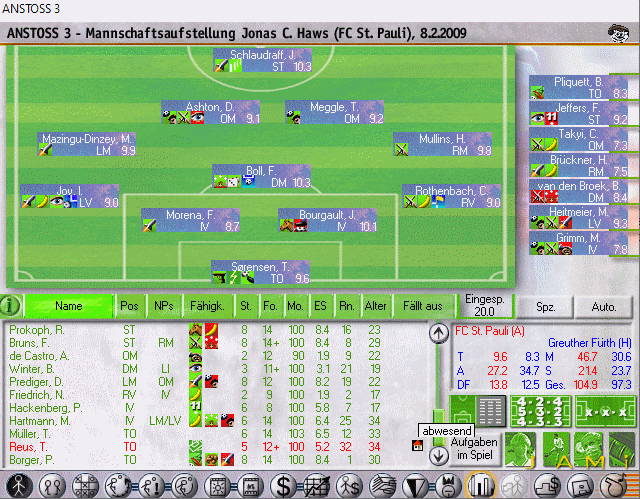Click the green portrait icon labelled J

pos(520,449)
